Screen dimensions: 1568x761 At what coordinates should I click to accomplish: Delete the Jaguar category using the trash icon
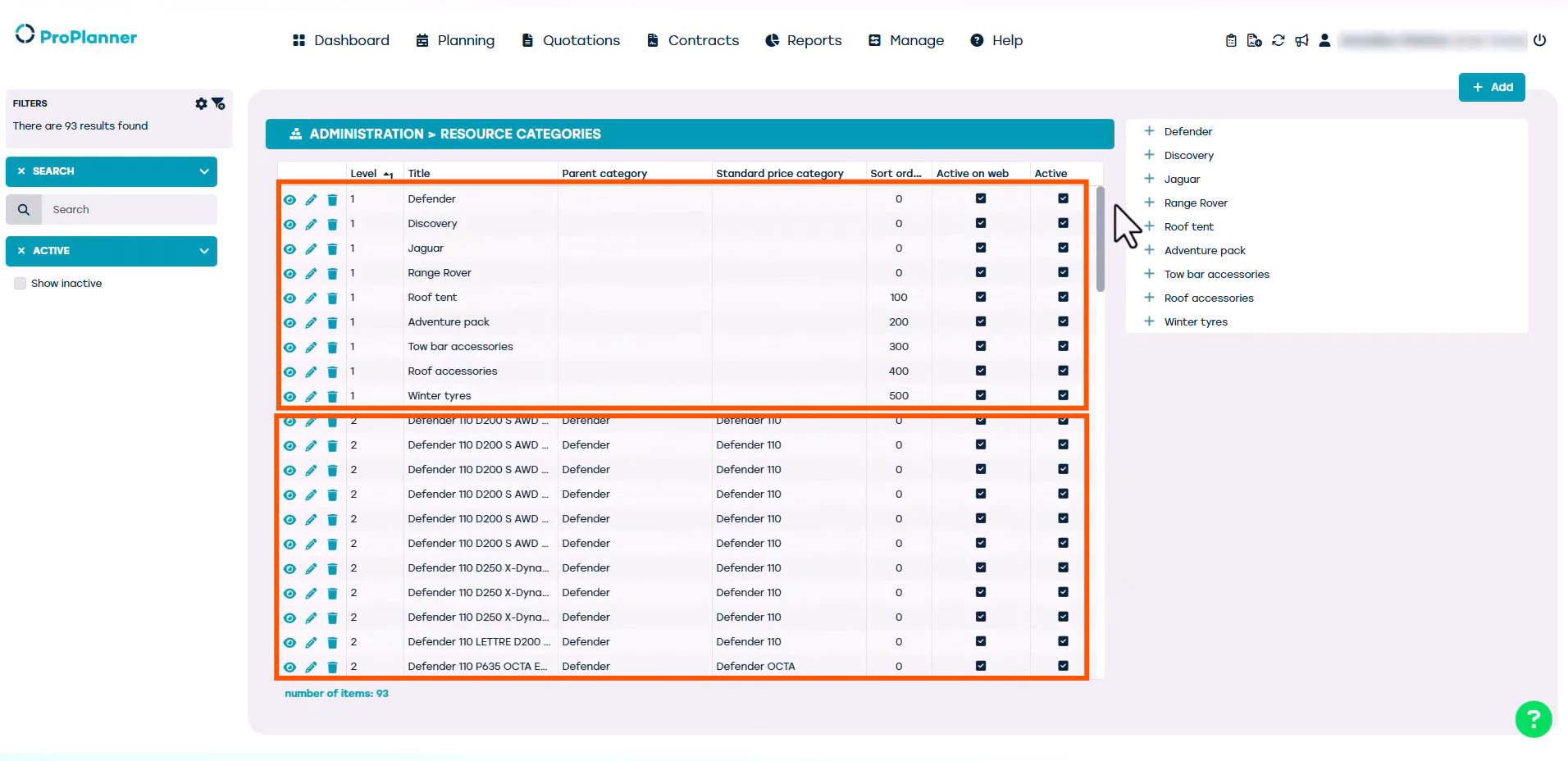(x=332, y=249)
